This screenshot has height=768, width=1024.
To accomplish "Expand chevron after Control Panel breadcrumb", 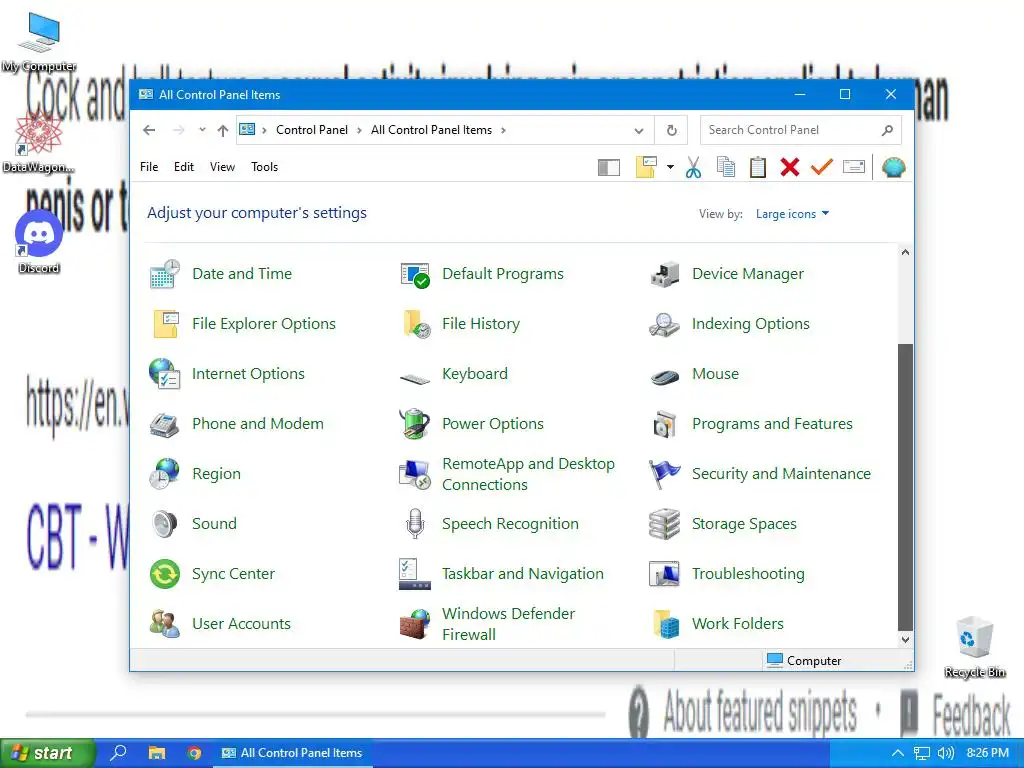I will point(359,130).
